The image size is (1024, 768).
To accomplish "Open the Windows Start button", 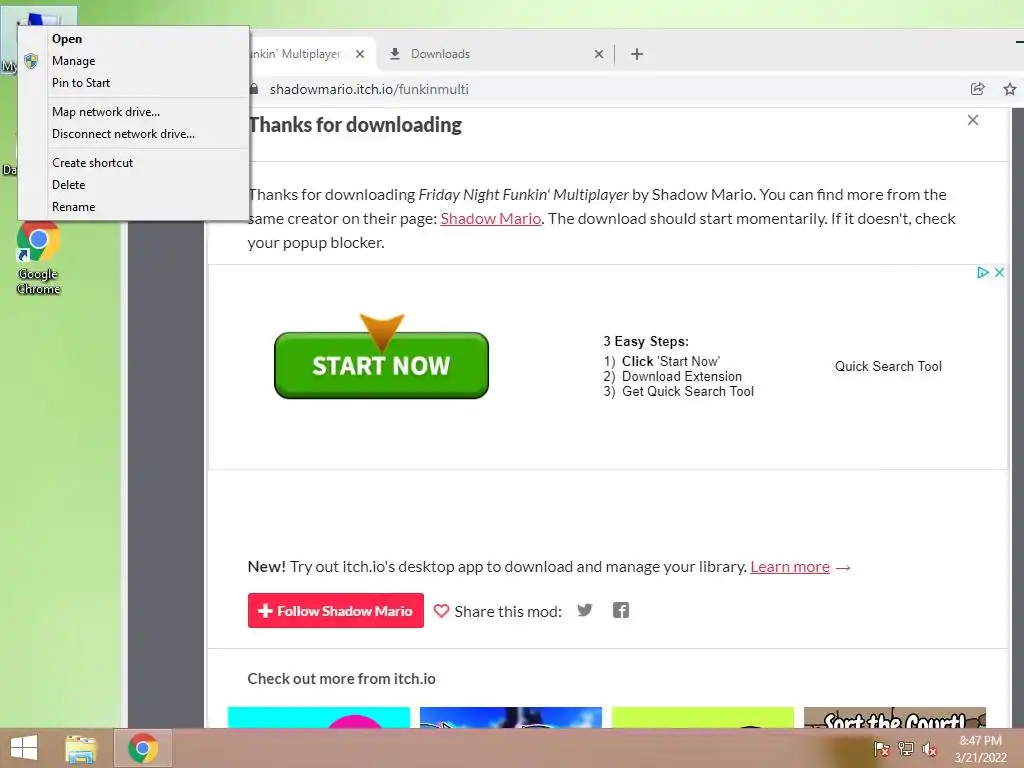I will [24, 748].
